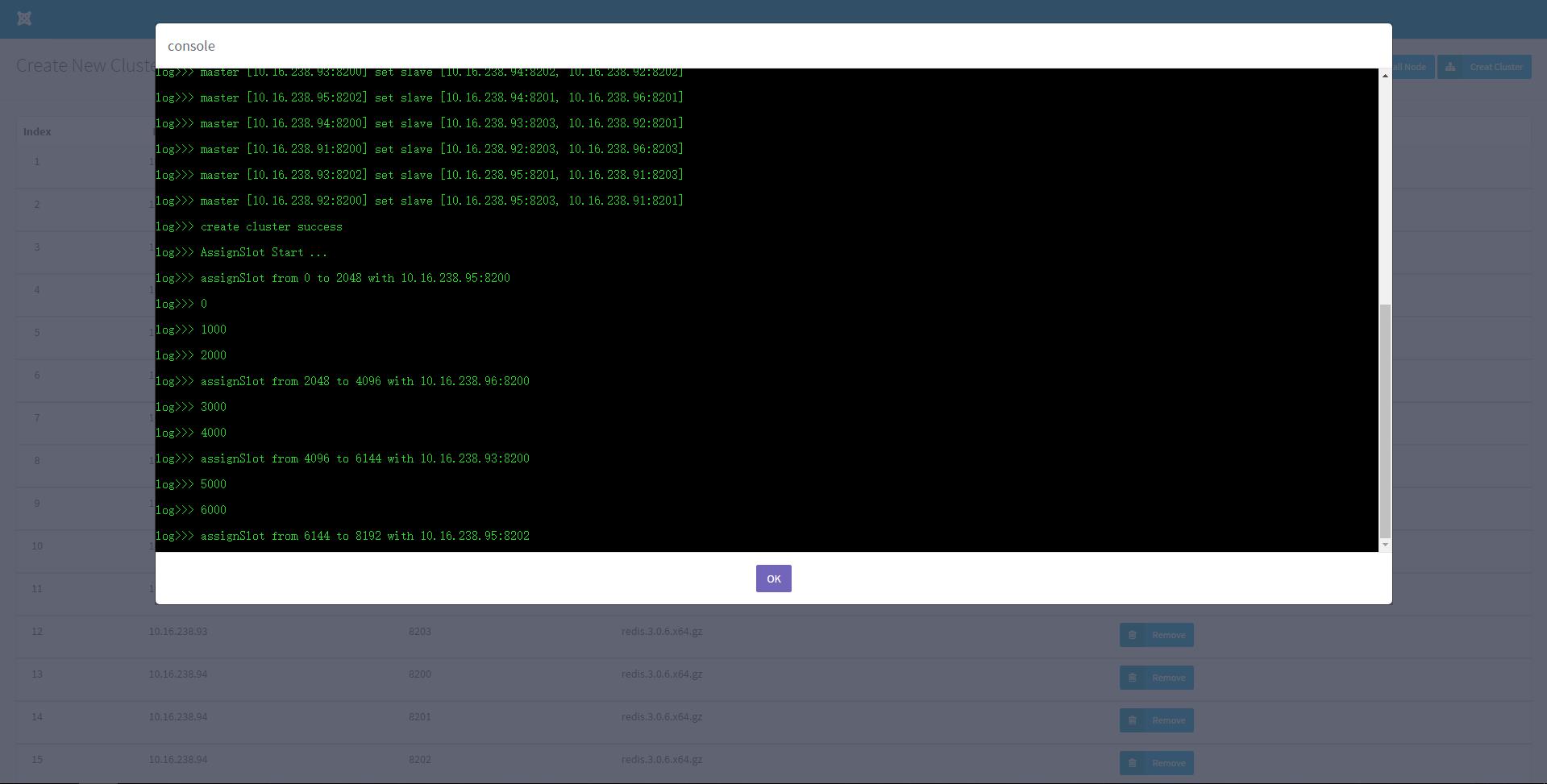Screen dimensions: 1547x784
Task: Click the console scrollbar up arrow
Action: (1385, 76)
